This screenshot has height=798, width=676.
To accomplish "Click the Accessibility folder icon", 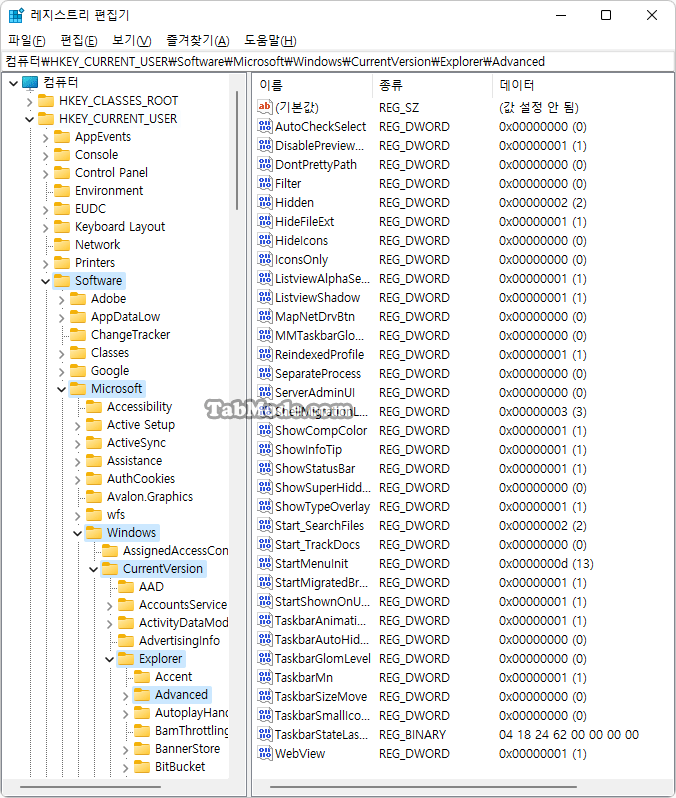I will 94,407.
